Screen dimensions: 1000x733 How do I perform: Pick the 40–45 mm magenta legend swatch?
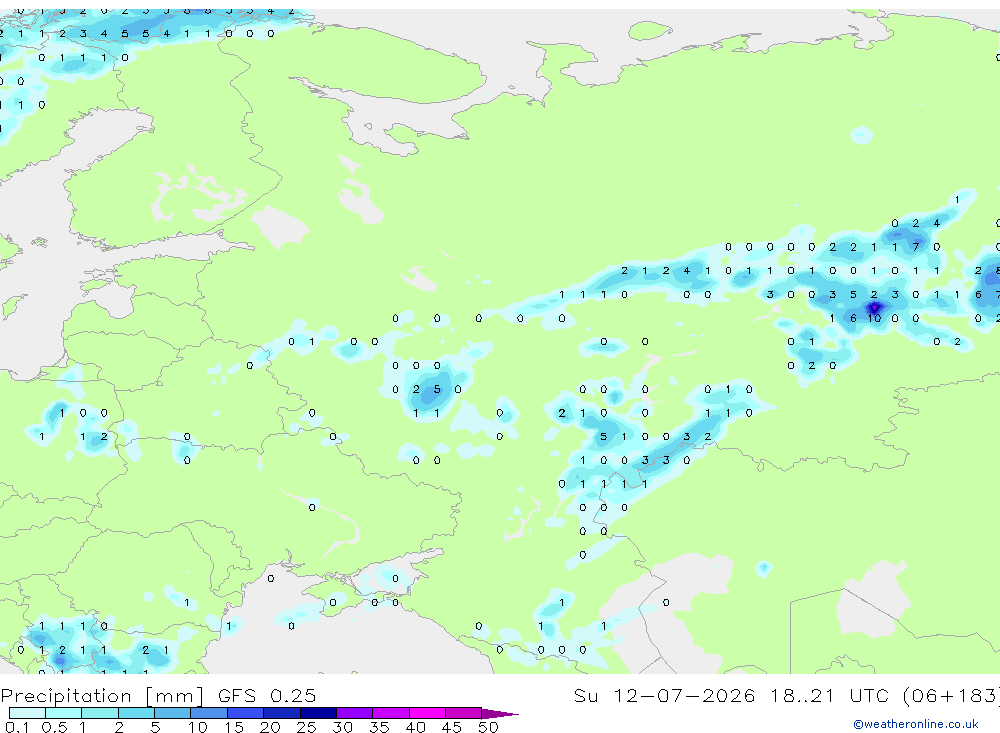(427, 713)
